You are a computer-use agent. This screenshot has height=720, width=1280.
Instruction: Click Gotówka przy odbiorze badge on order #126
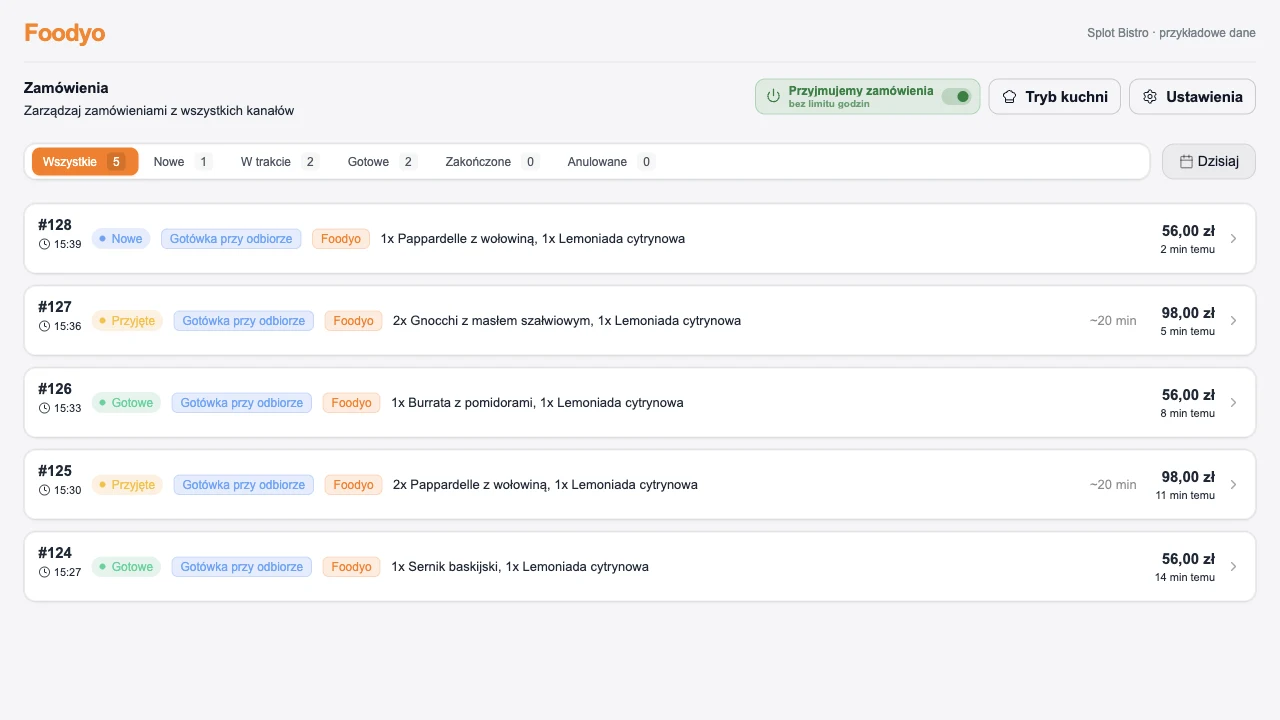[242, 403]
